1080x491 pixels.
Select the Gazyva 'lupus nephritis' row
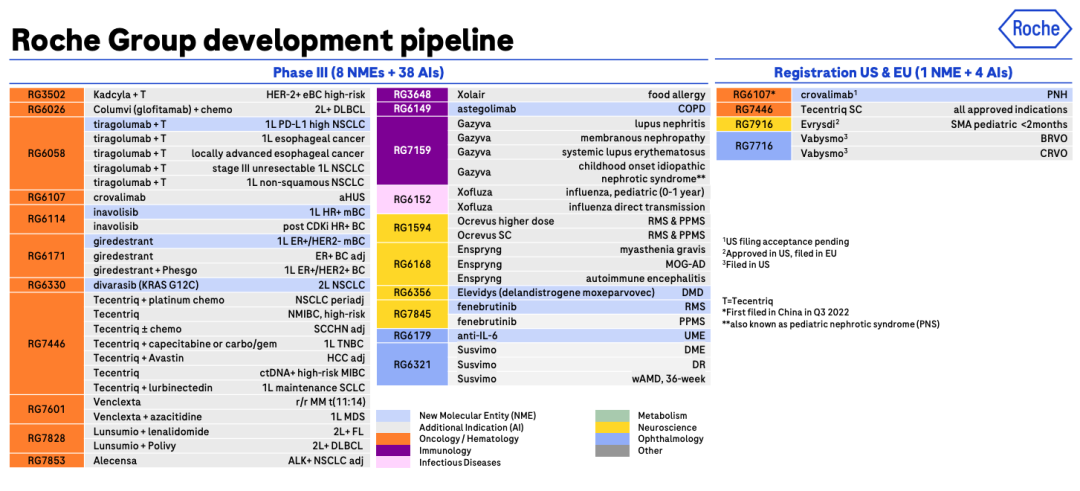(578, 123)
